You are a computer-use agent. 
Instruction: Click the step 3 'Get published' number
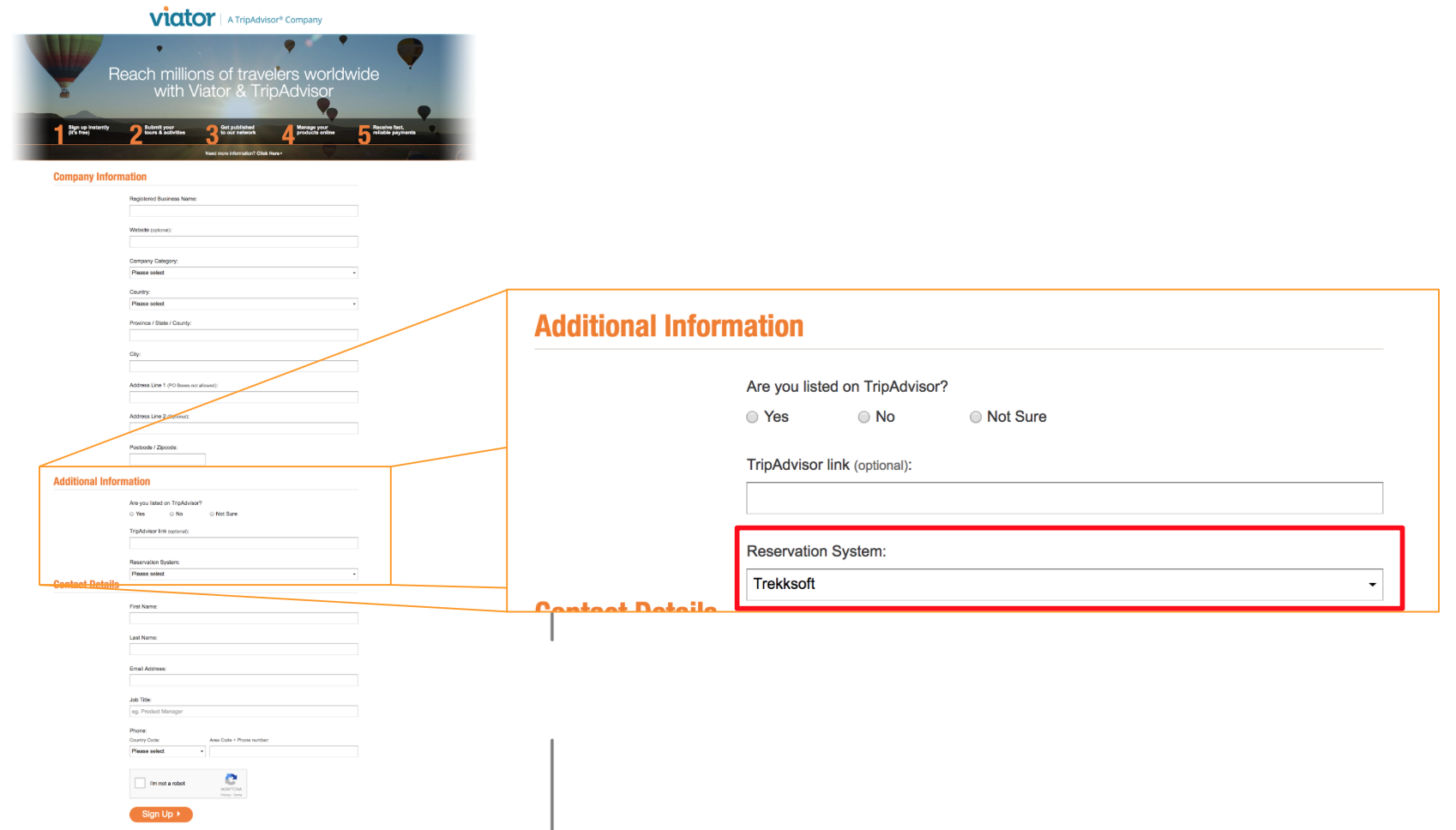click(212, 134)
